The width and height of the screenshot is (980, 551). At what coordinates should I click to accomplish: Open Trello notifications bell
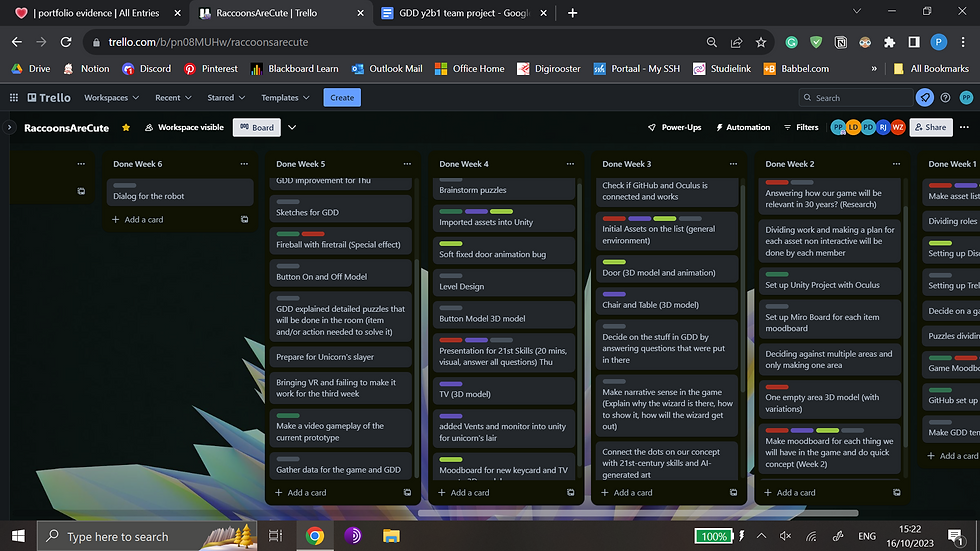[x=924, y=97]
